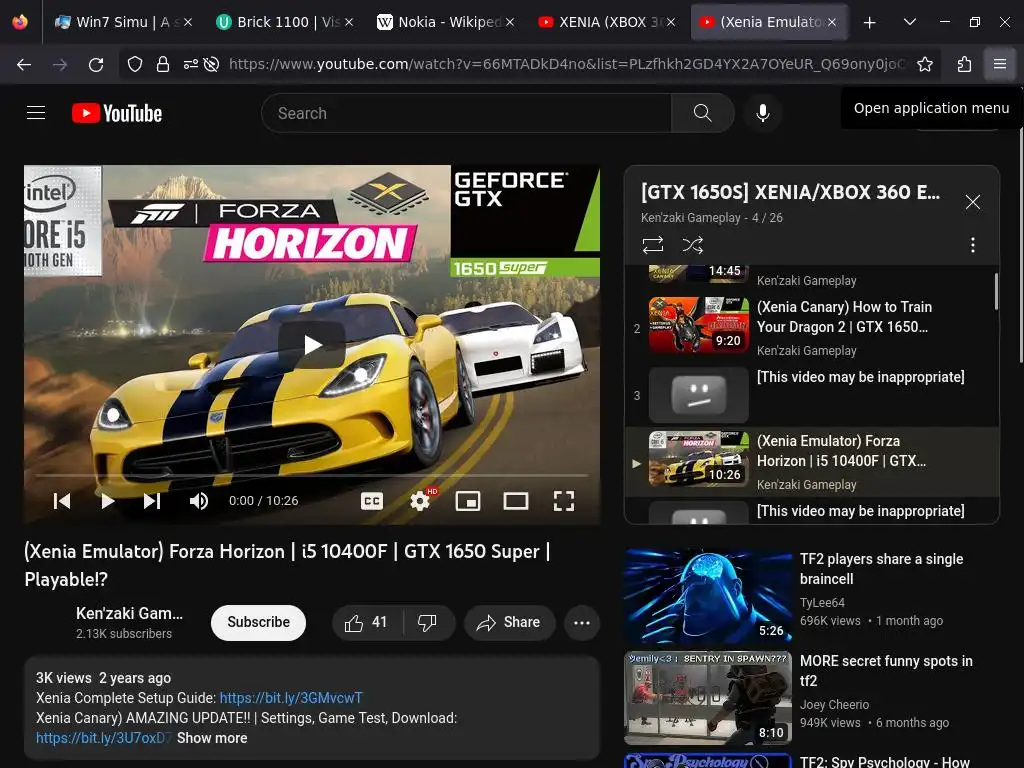
Task: Open tracking protection shield icon
Action: pyautogui.click(x=135, y=64)
